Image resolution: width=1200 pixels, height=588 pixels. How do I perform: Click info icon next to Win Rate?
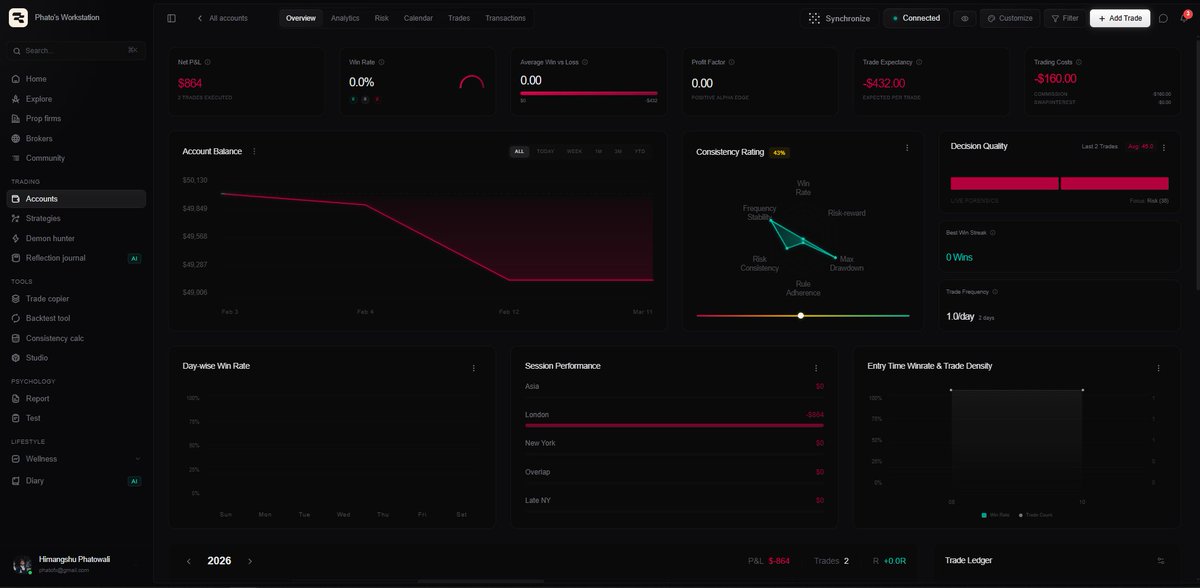[382, 62]
